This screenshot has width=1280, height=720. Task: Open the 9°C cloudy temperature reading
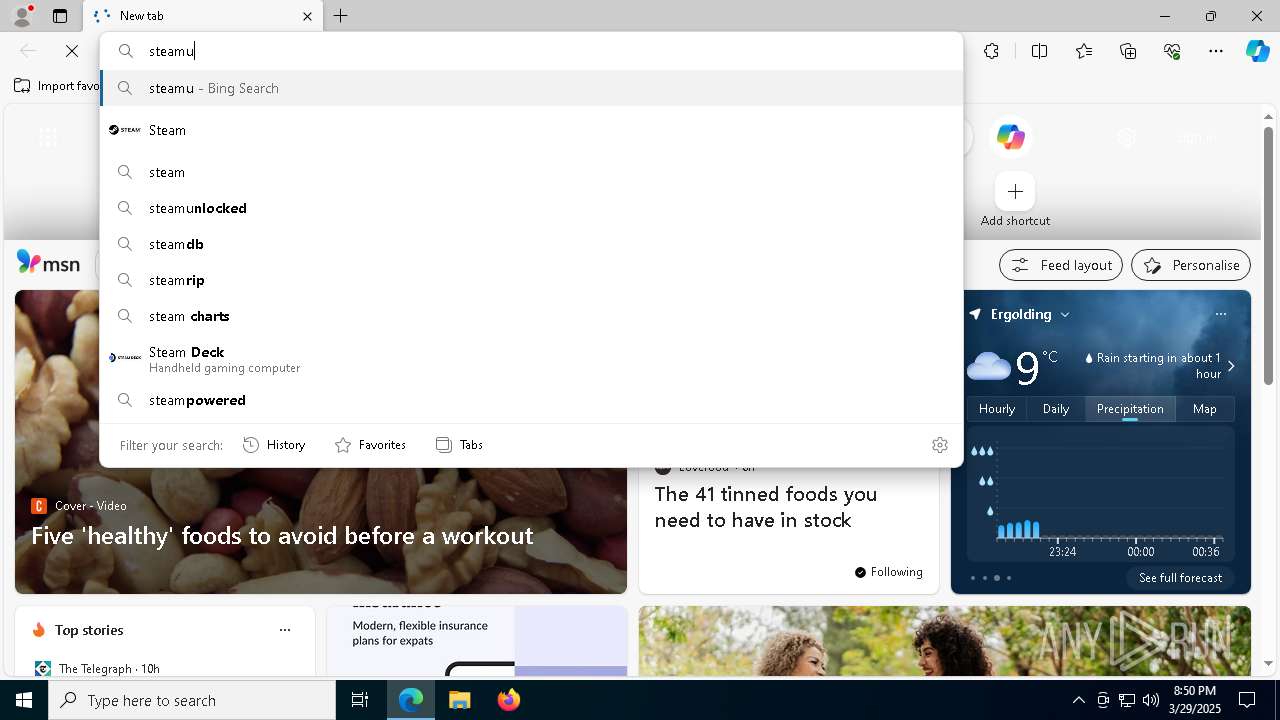[1012, 368]
